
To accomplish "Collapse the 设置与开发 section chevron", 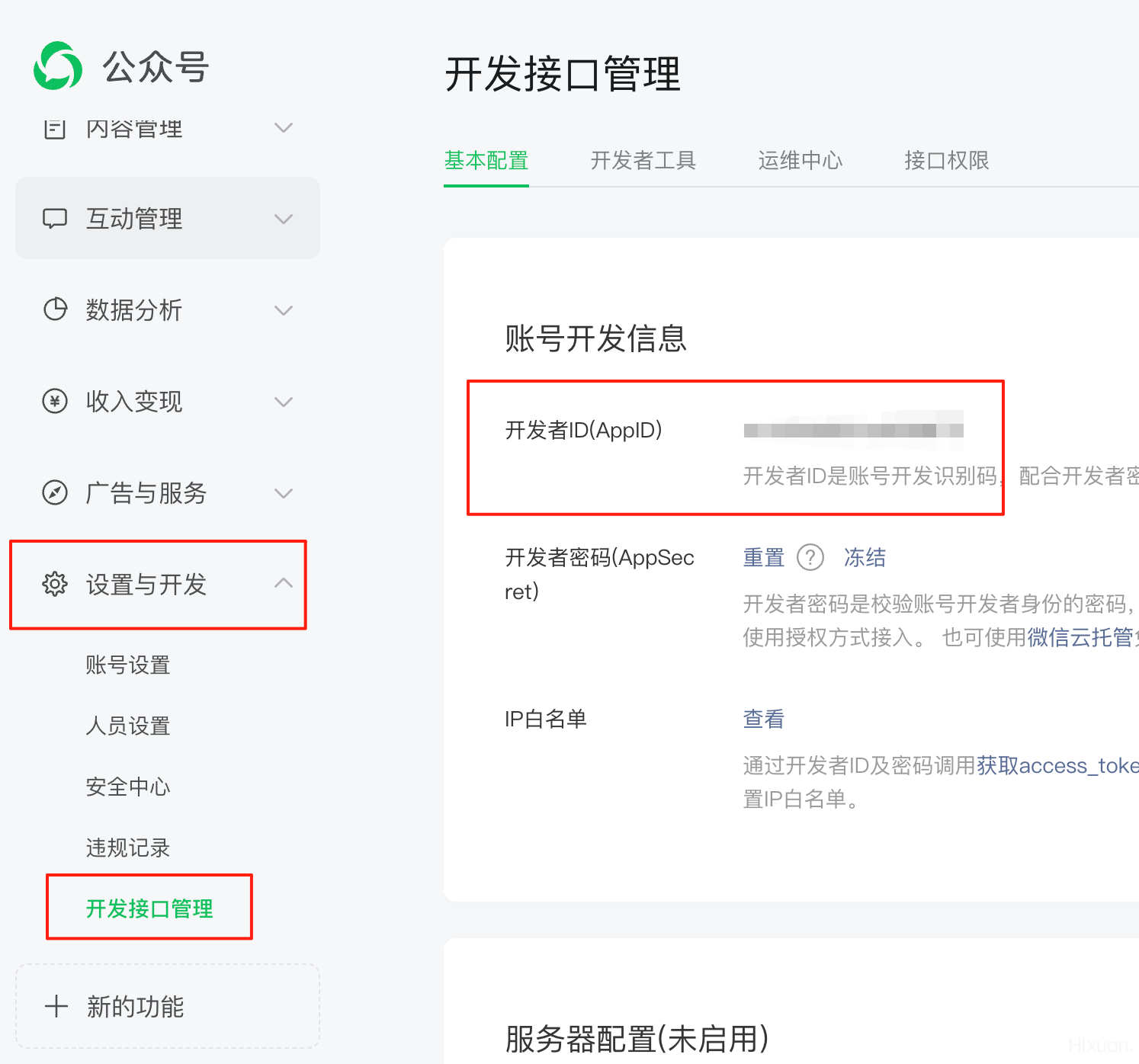I will point(284,583).
